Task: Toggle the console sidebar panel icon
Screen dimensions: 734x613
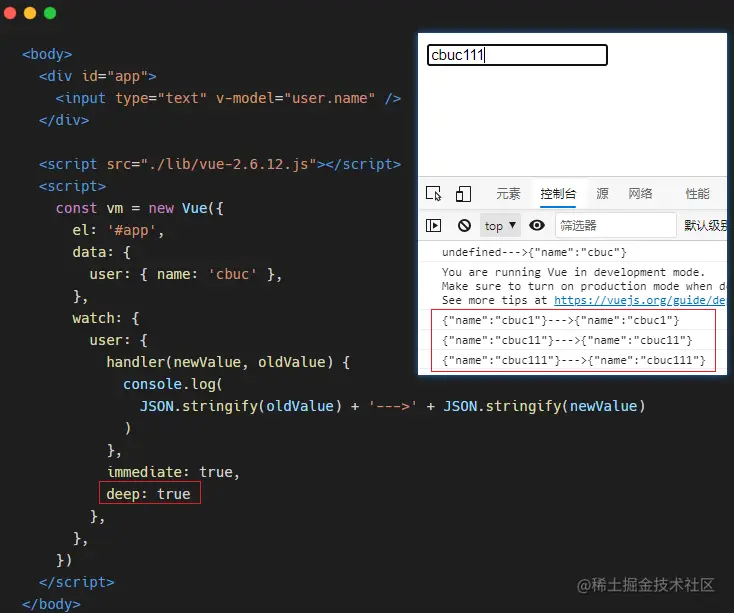Action: click(433, 226)
